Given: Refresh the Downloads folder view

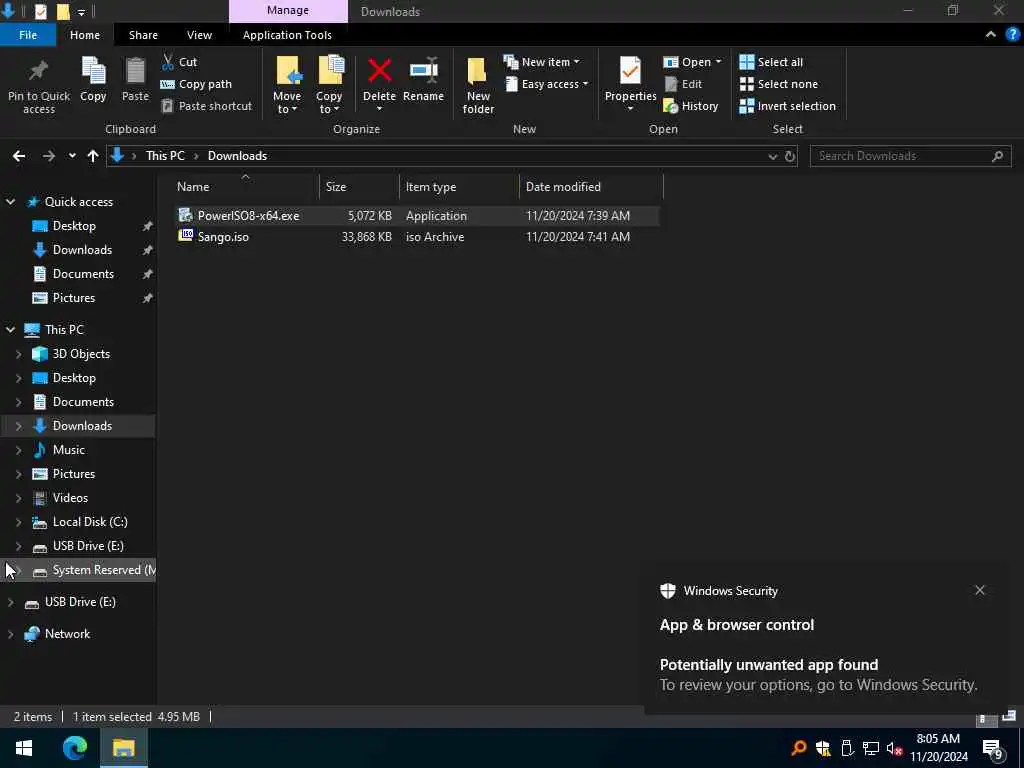Looking at the screenshot, I should tap(790, 156).
